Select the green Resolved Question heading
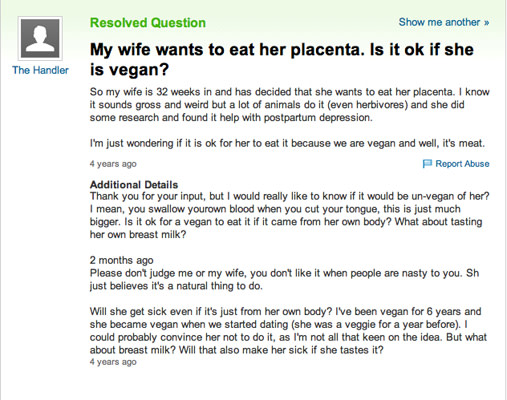The height and width of the screenshot is (400, 507). click(148, 23)
